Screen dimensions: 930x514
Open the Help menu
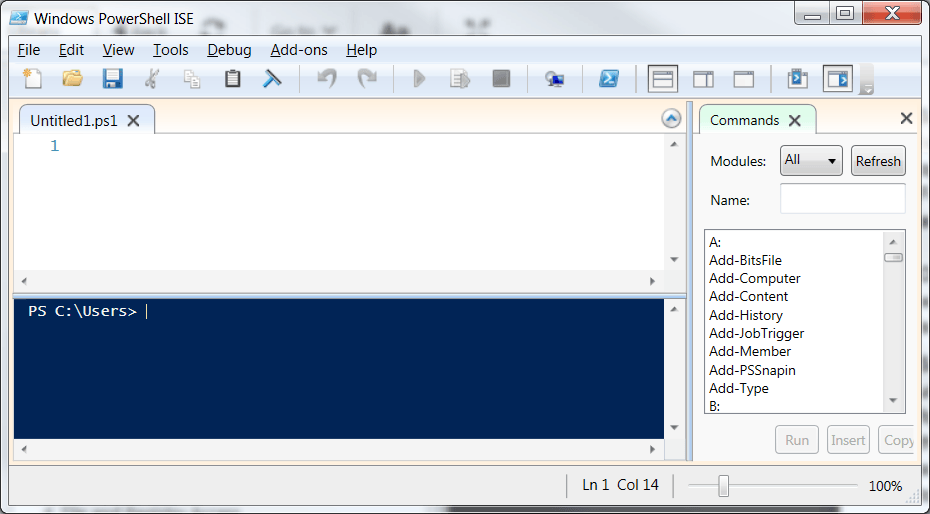(x=361, y=50)
